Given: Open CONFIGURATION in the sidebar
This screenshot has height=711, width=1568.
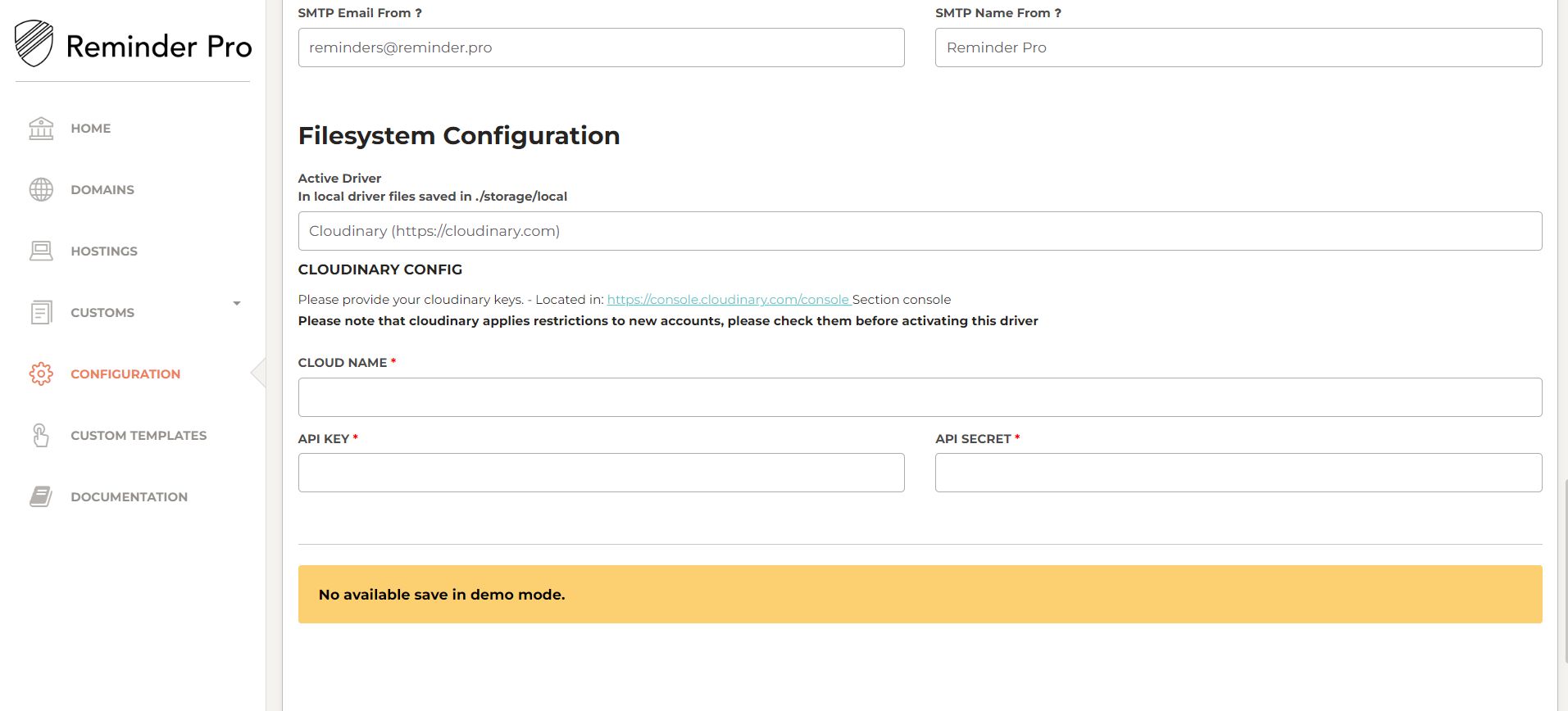Looking at the screenshot, I should click(125, 374).
